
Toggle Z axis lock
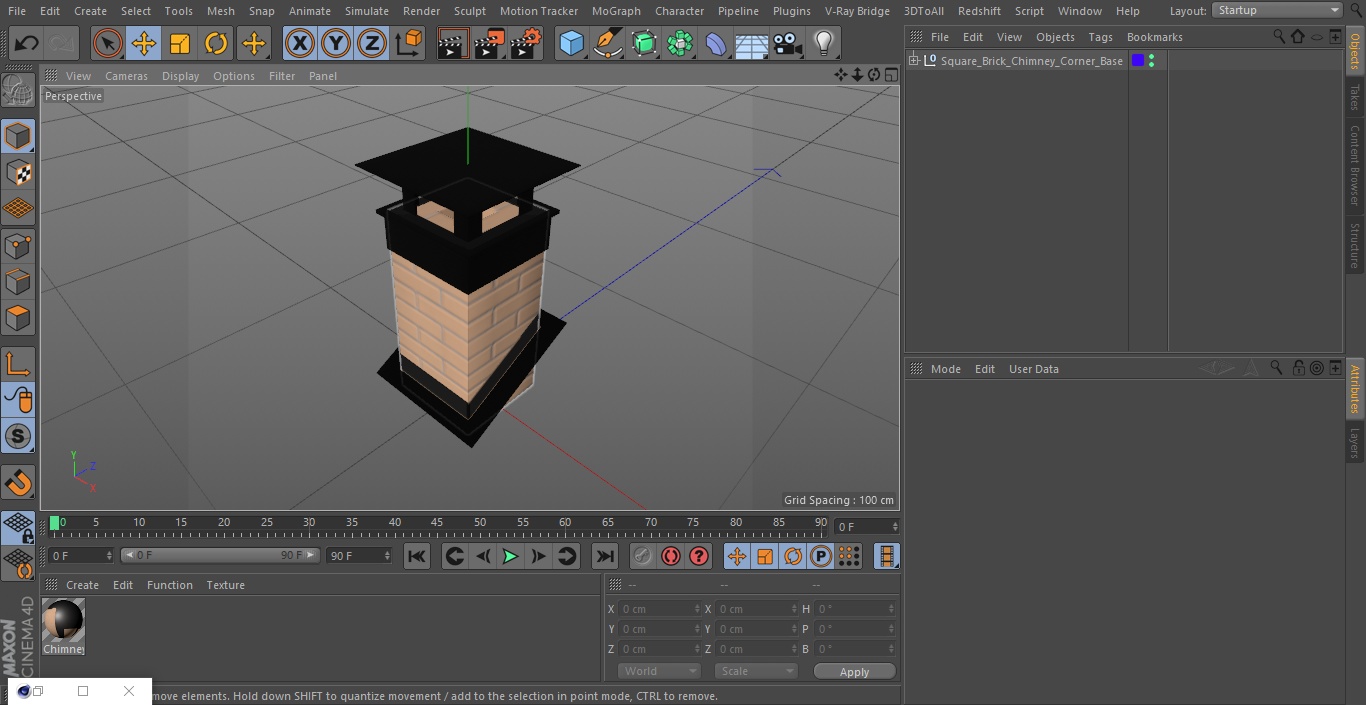tap(372, 44)
